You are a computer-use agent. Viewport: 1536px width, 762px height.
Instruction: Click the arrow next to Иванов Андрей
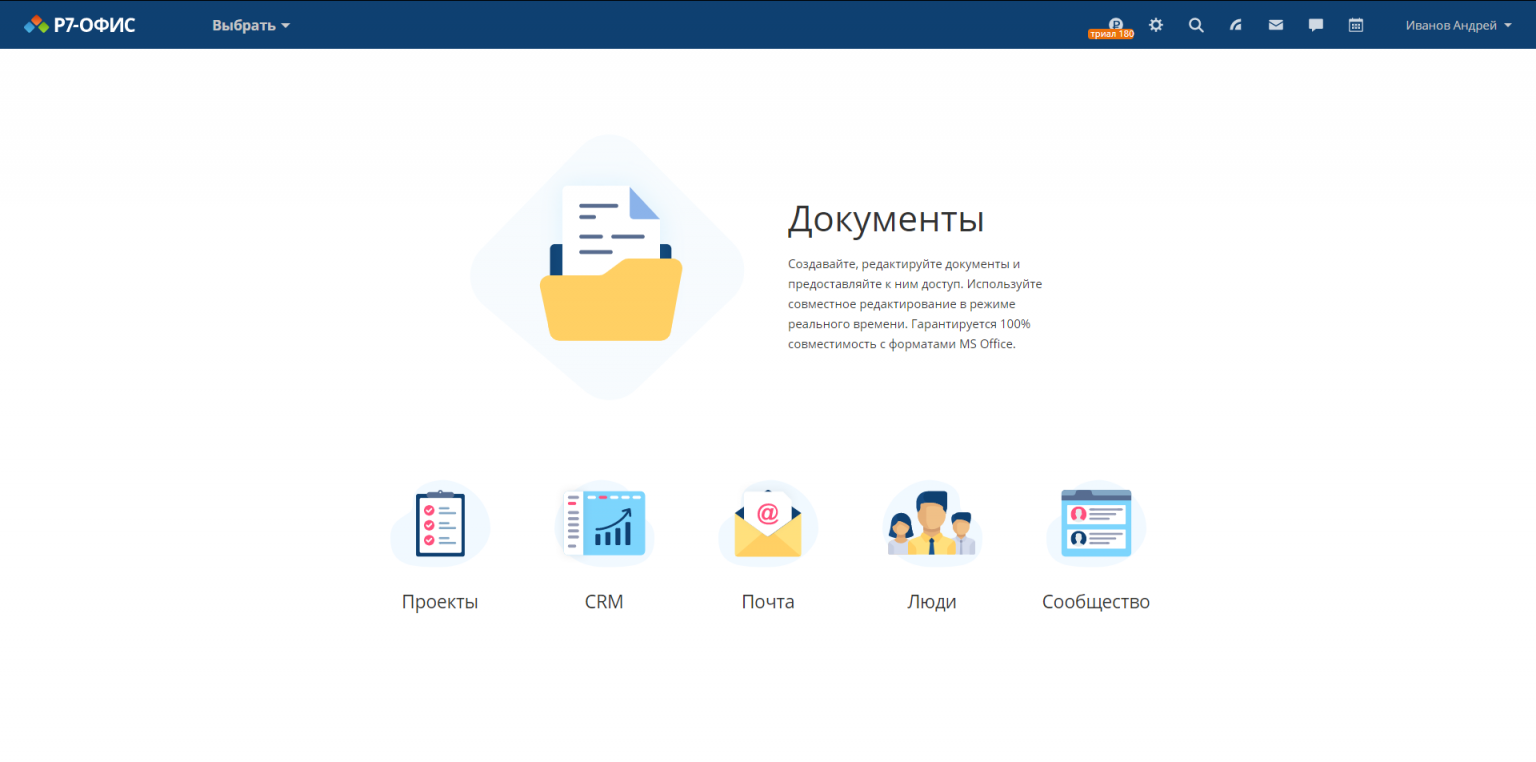pyautogui.click(x=1508, y=26)
